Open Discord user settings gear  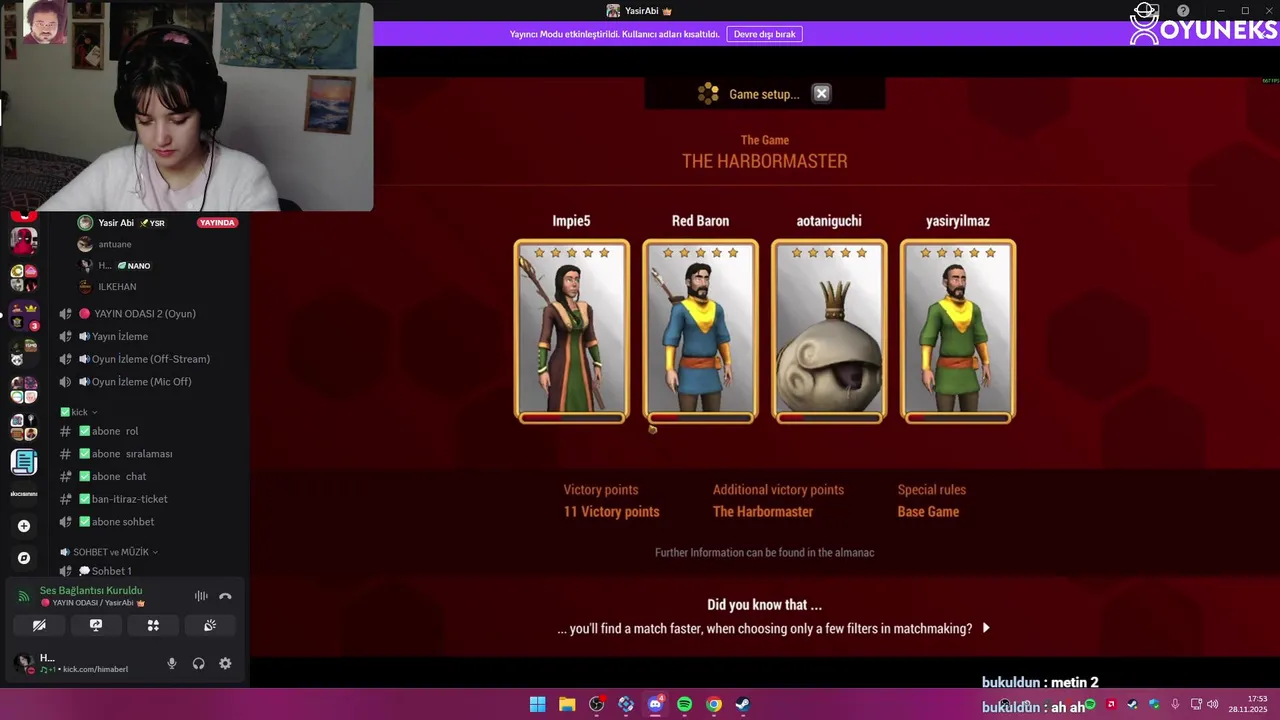coord(225,663)
